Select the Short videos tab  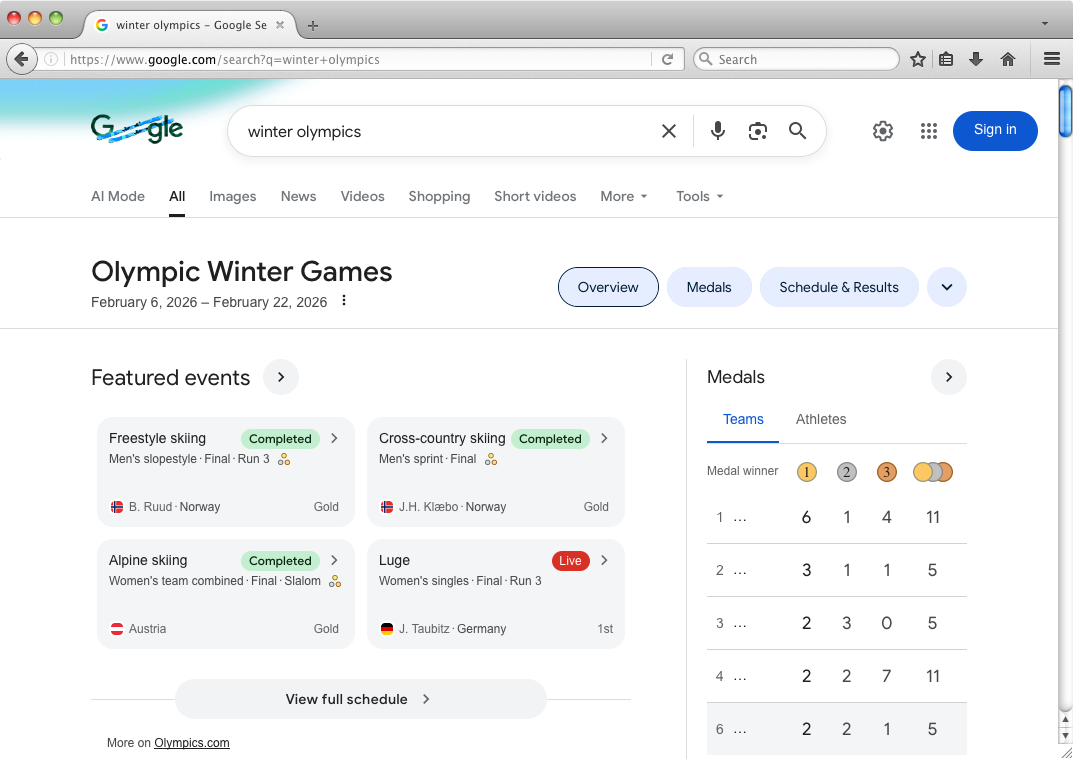[535, 196]
